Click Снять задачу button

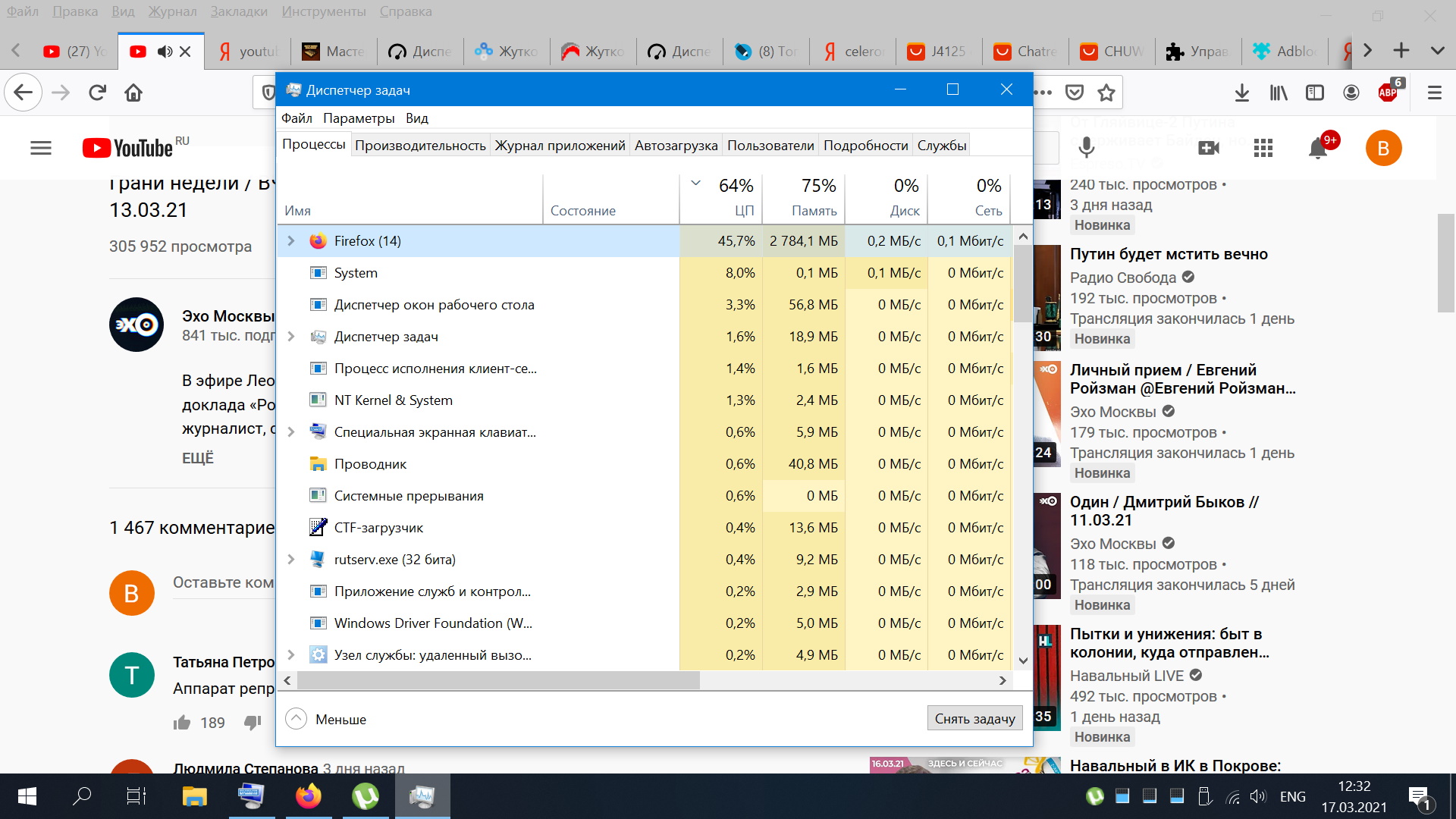click(x=974, y=719)
